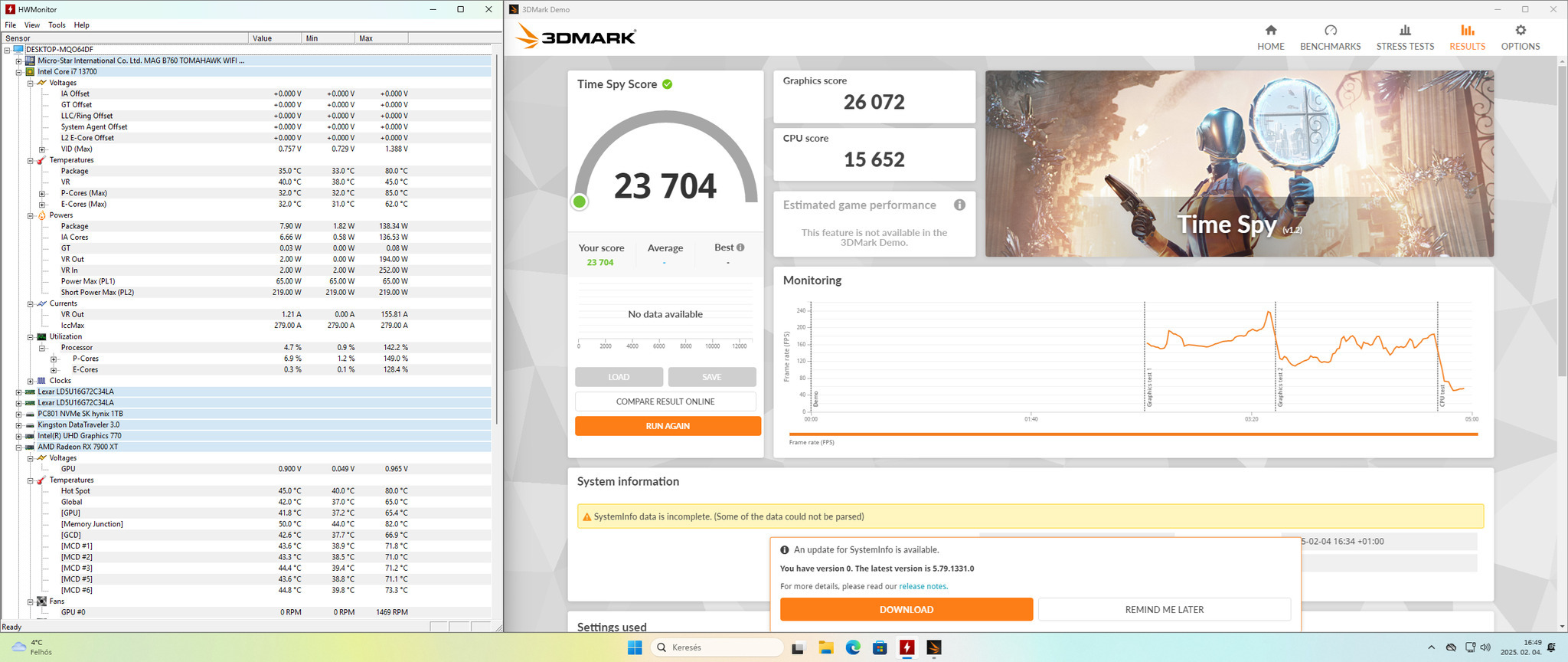Image resolution: width=1568 pixels, height=662 pixels.
Task: Click the SAVE result button
Action: coord(712,377)
